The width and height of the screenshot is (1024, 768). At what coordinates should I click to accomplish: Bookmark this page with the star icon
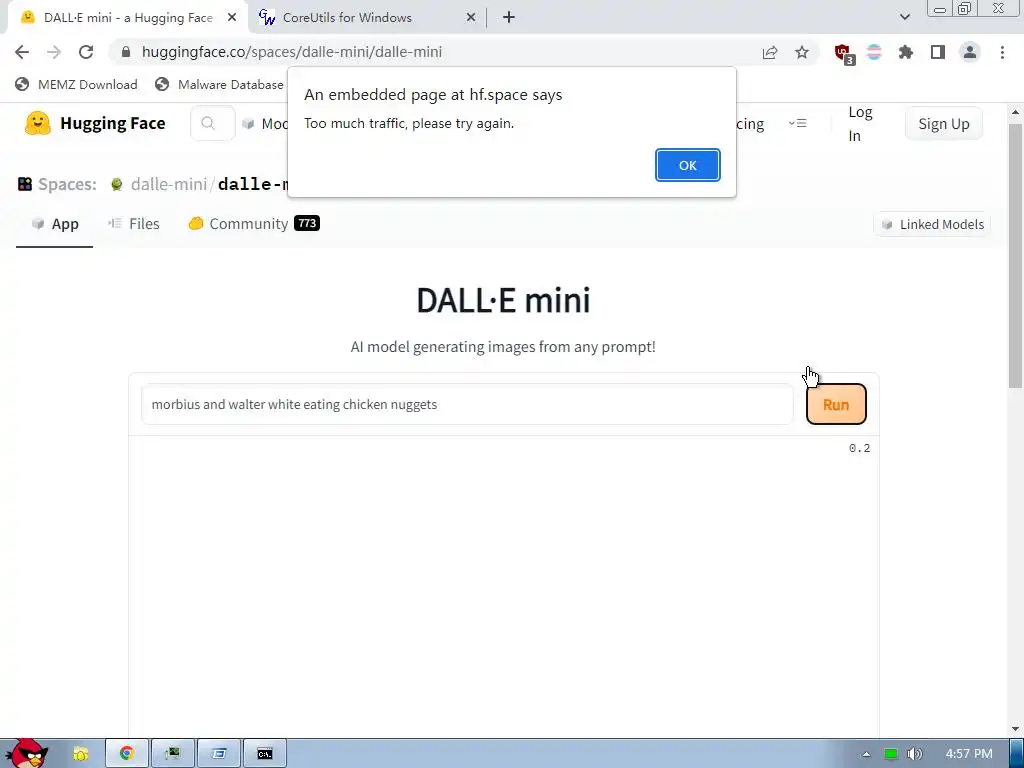coord(802,52)
